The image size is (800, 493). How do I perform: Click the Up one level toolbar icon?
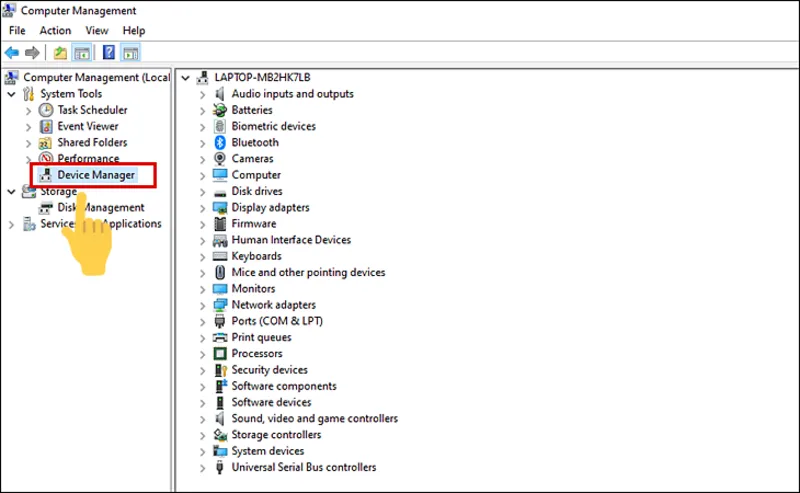click(x=61, y=52)
